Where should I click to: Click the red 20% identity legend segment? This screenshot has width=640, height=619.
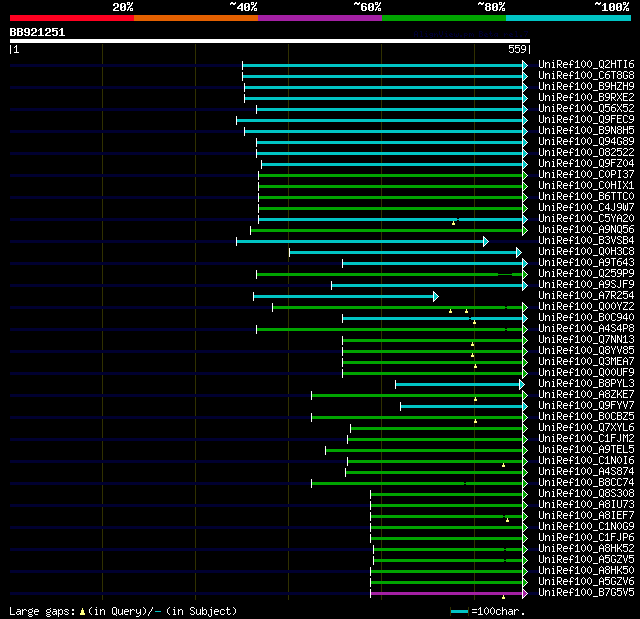(x=72, y=18)
